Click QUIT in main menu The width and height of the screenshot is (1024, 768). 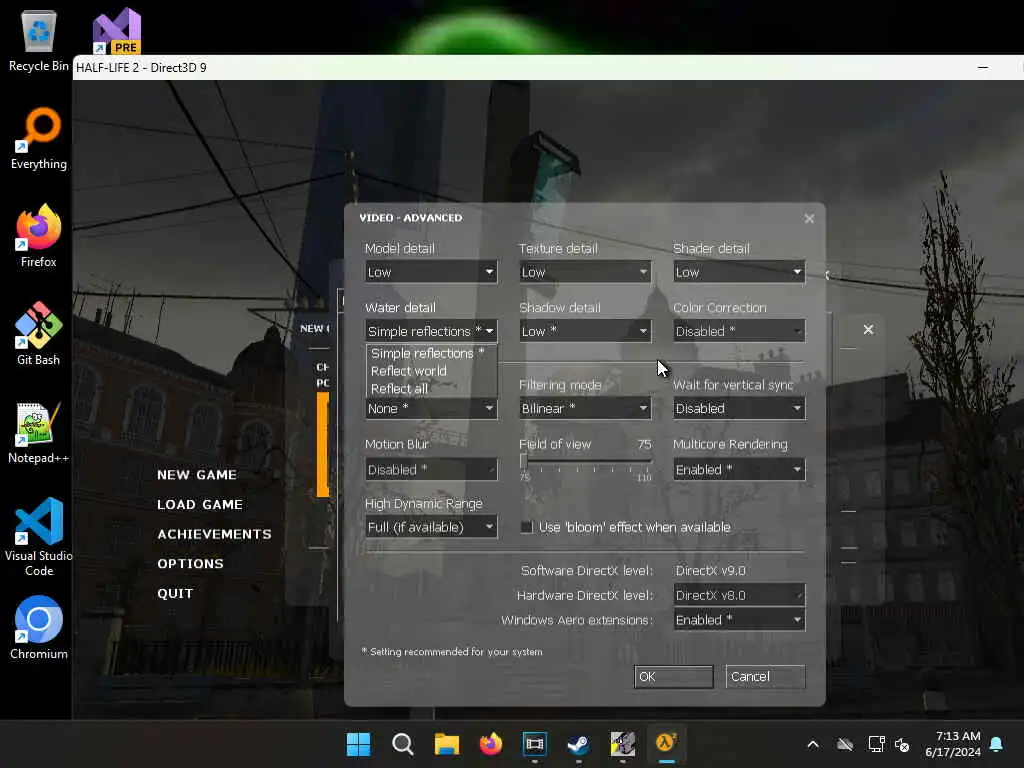coord(175,593)
